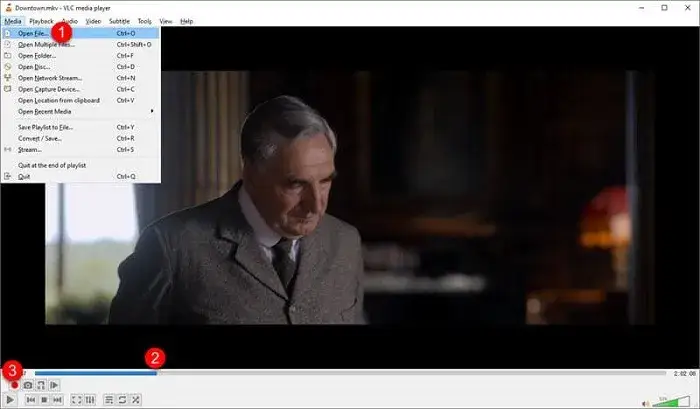Viewport: 700px width, 409px height.
Task: Select Open Disc... menu item
Action: (80, 67)
